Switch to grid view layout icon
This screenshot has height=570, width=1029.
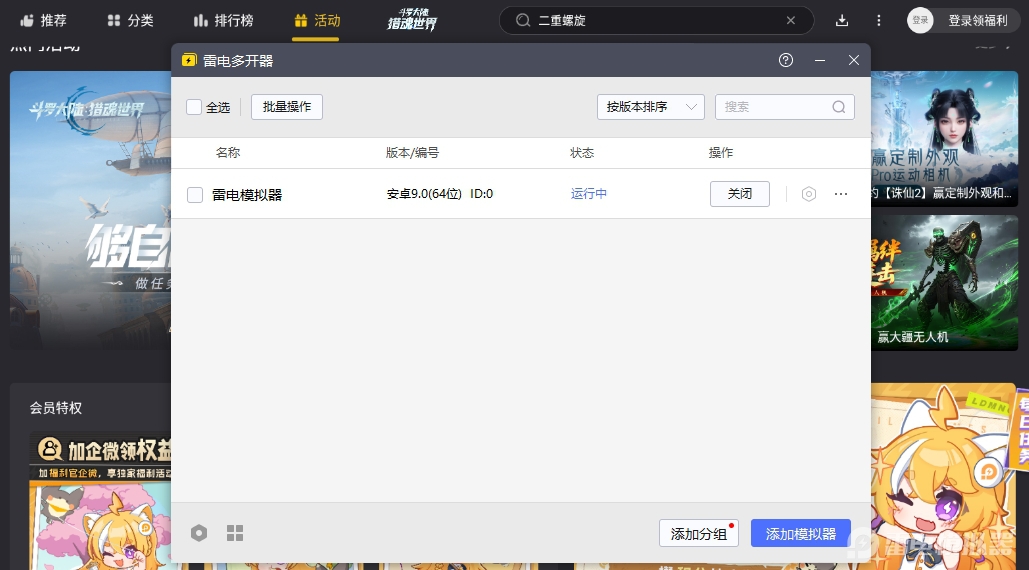(235, 533)
